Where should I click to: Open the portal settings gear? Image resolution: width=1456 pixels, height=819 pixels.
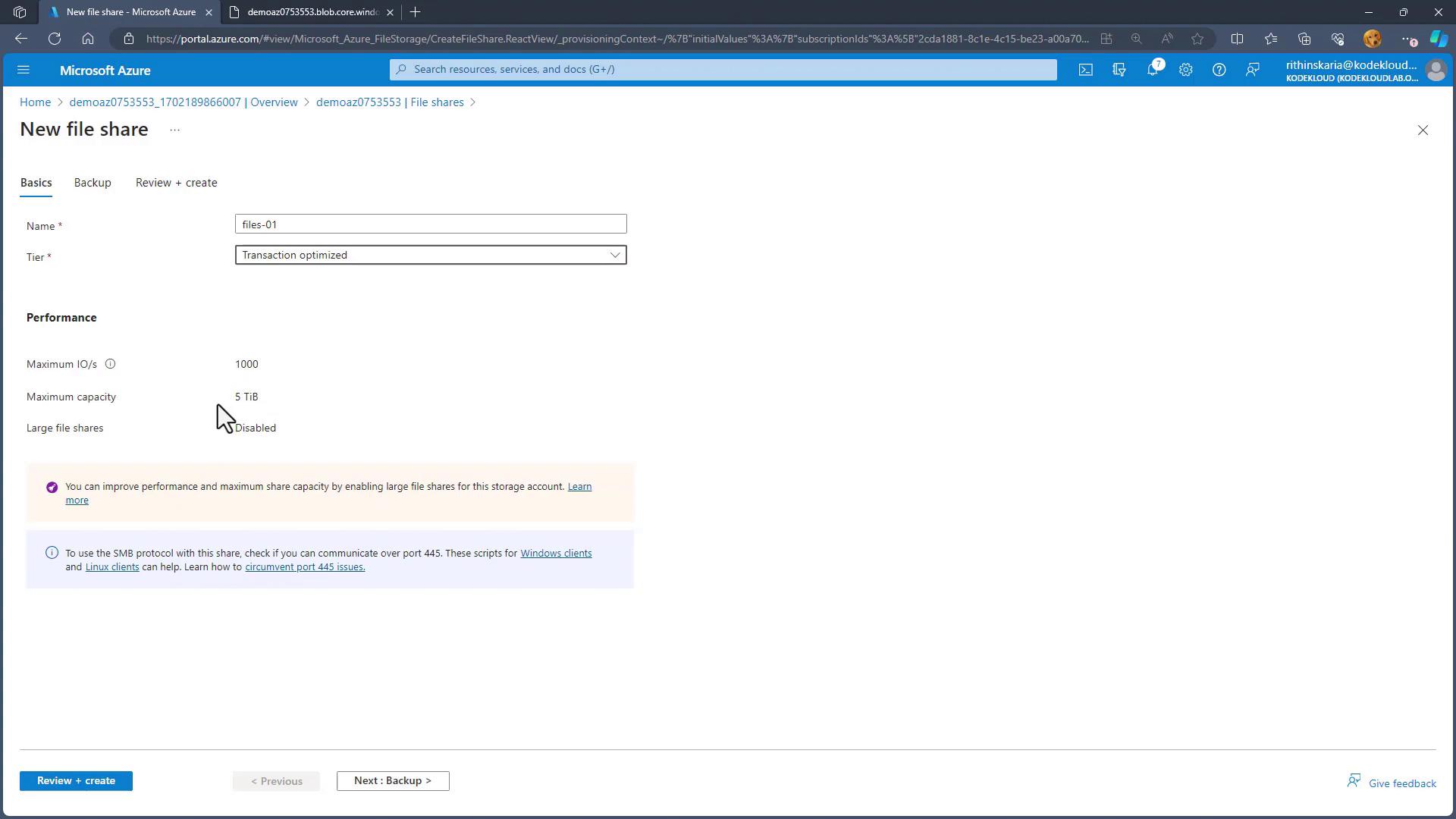1185,70
